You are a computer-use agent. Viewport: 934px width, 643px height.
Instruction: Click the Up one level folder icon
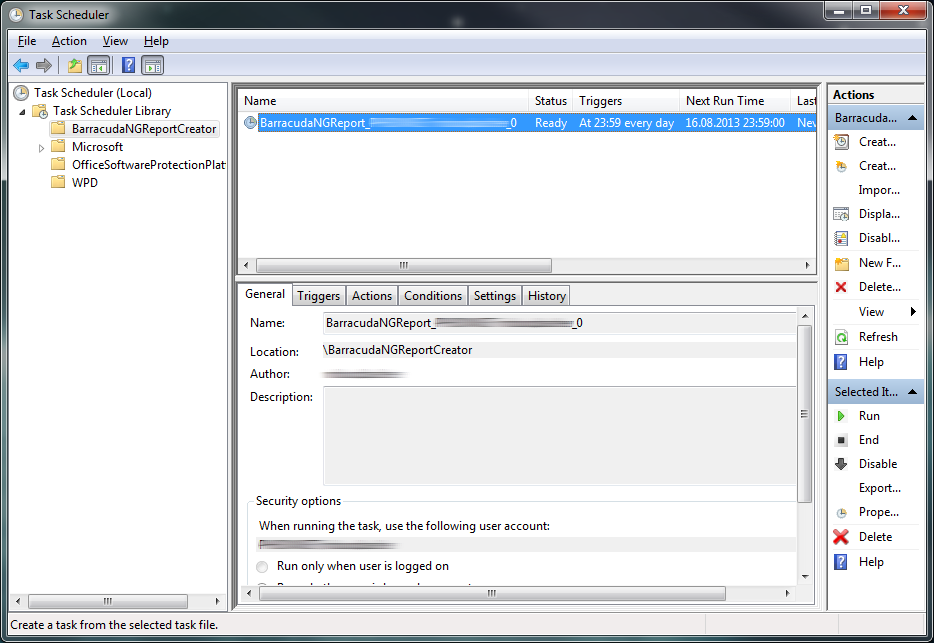tap(74, 66)
